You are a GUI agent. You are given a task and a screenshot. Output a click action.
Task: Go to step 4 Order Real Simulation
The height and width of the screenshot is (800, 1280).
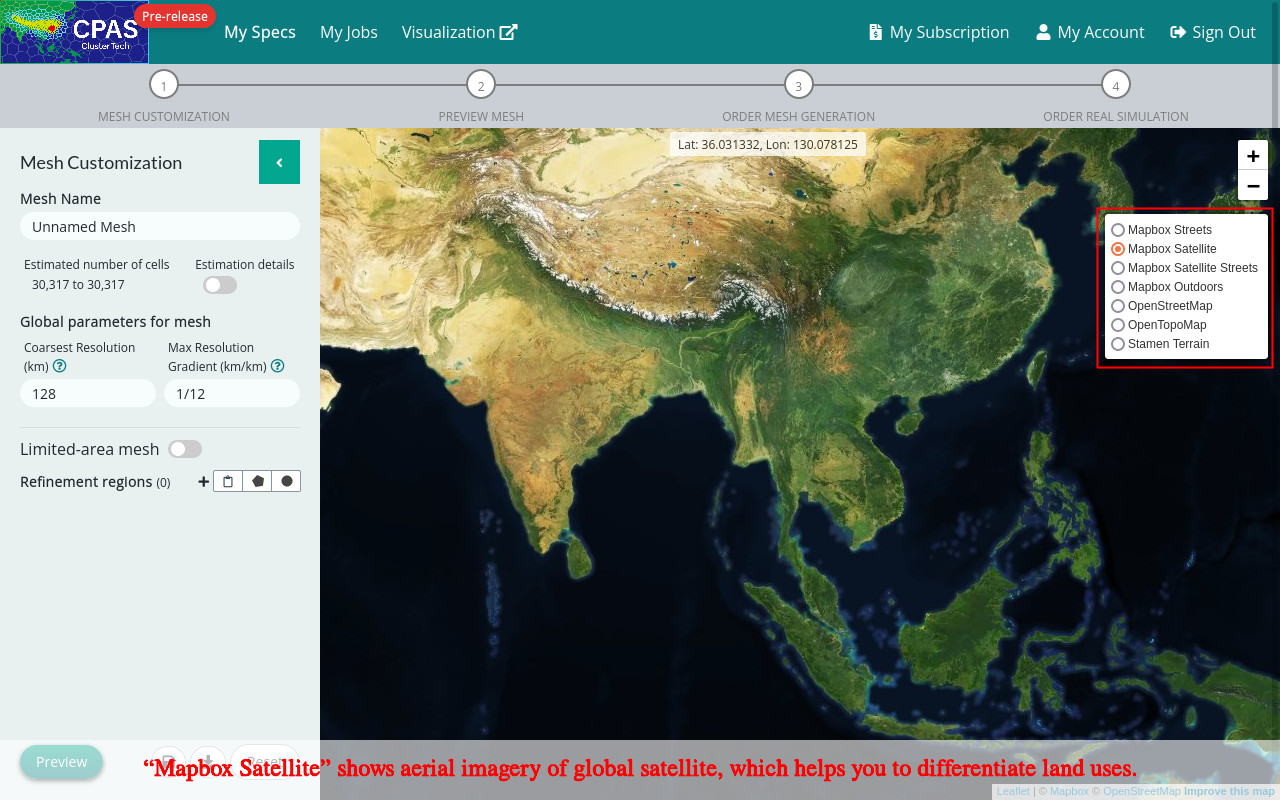coord(1116,86)
